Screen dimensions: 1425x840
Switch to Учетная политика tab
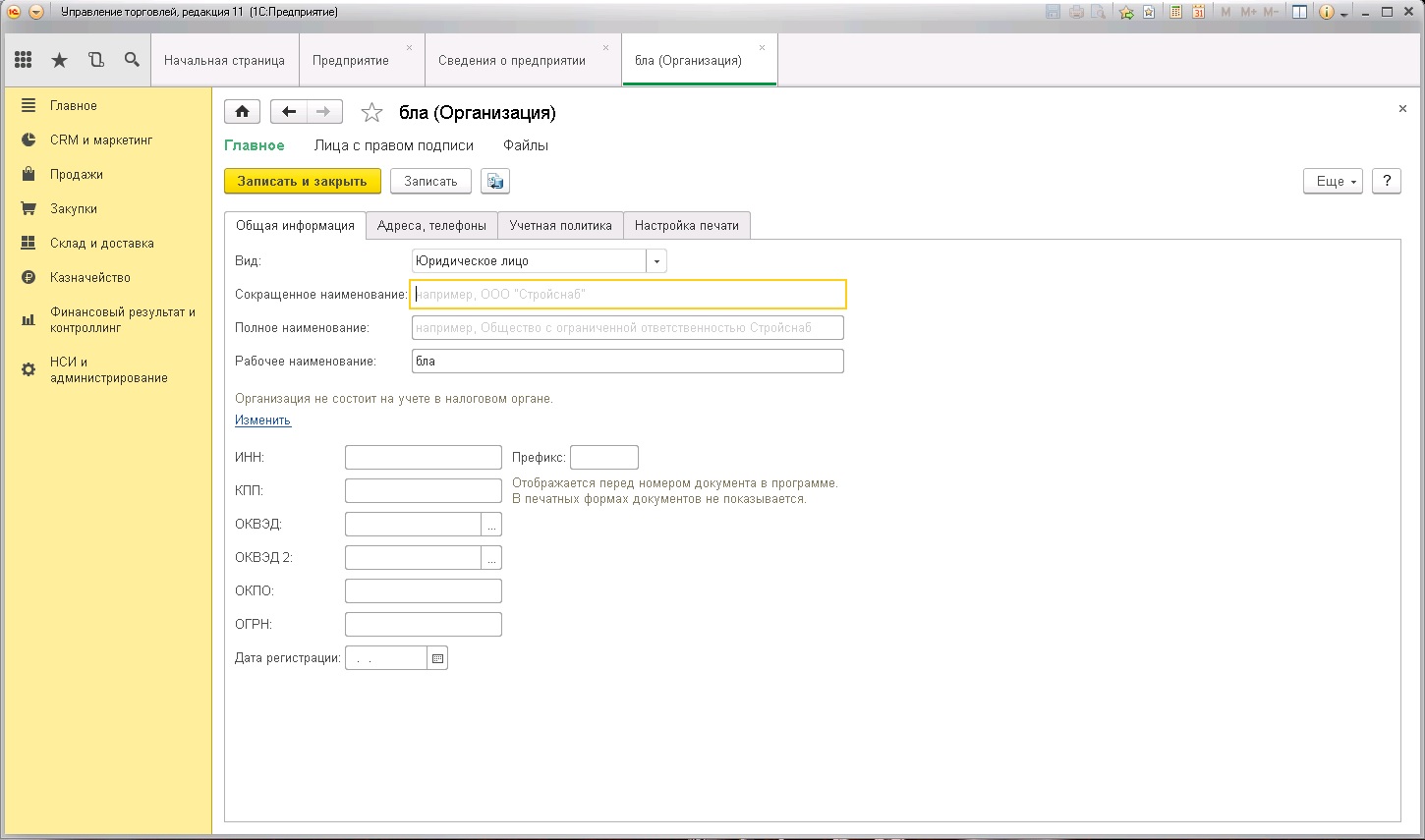[560, 225]
